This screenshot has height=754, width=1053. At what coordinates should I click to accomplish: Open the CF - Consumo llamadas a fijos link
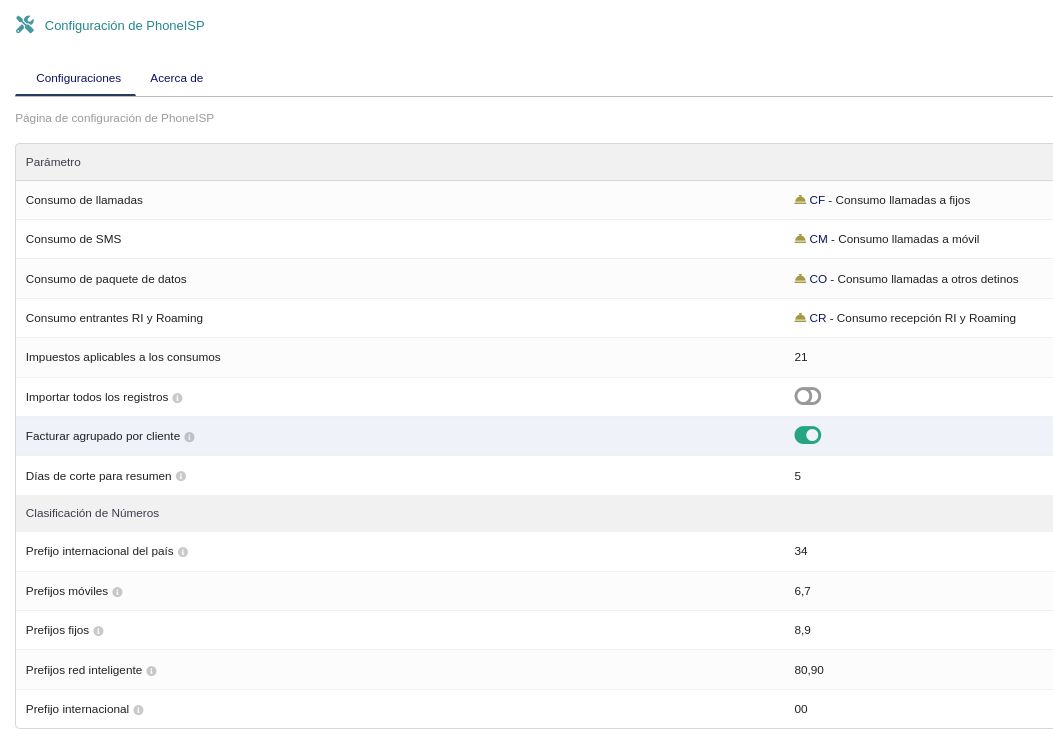(x=889, y=200)
